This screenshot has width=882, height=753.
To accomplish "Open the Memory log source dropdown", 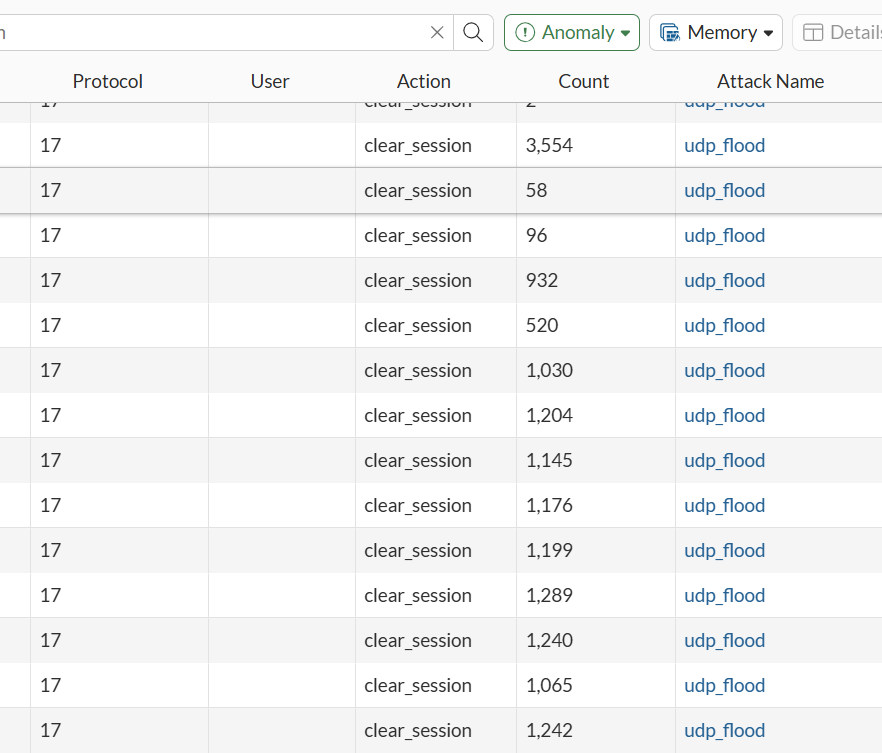I will pyautogui.click(x=716, y=33).
